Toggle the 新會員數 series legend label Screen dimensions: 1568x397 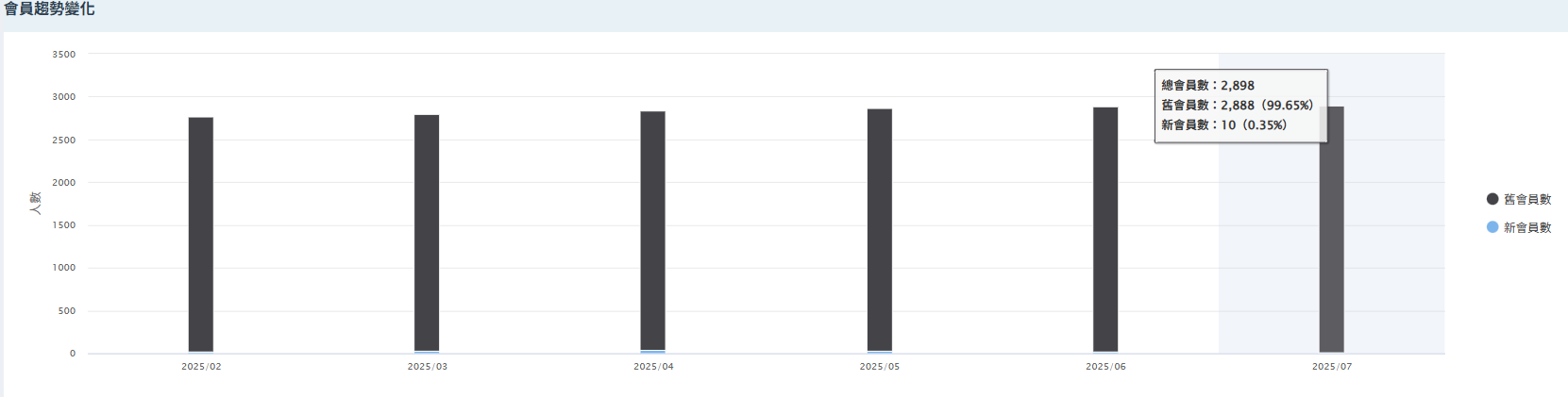point(1526,227)
